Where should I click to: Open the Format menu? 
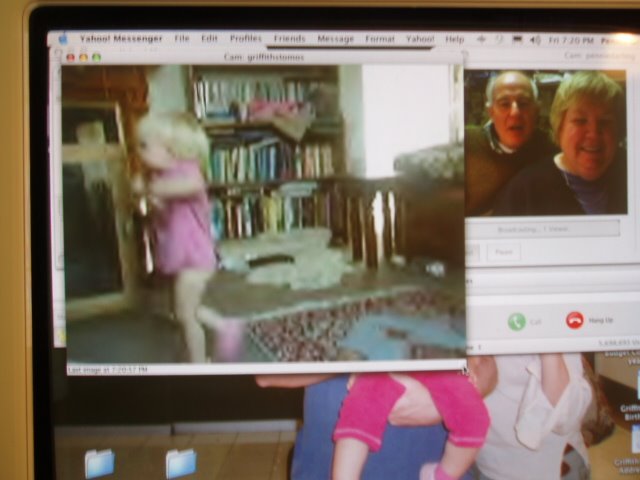click(380, 39)
